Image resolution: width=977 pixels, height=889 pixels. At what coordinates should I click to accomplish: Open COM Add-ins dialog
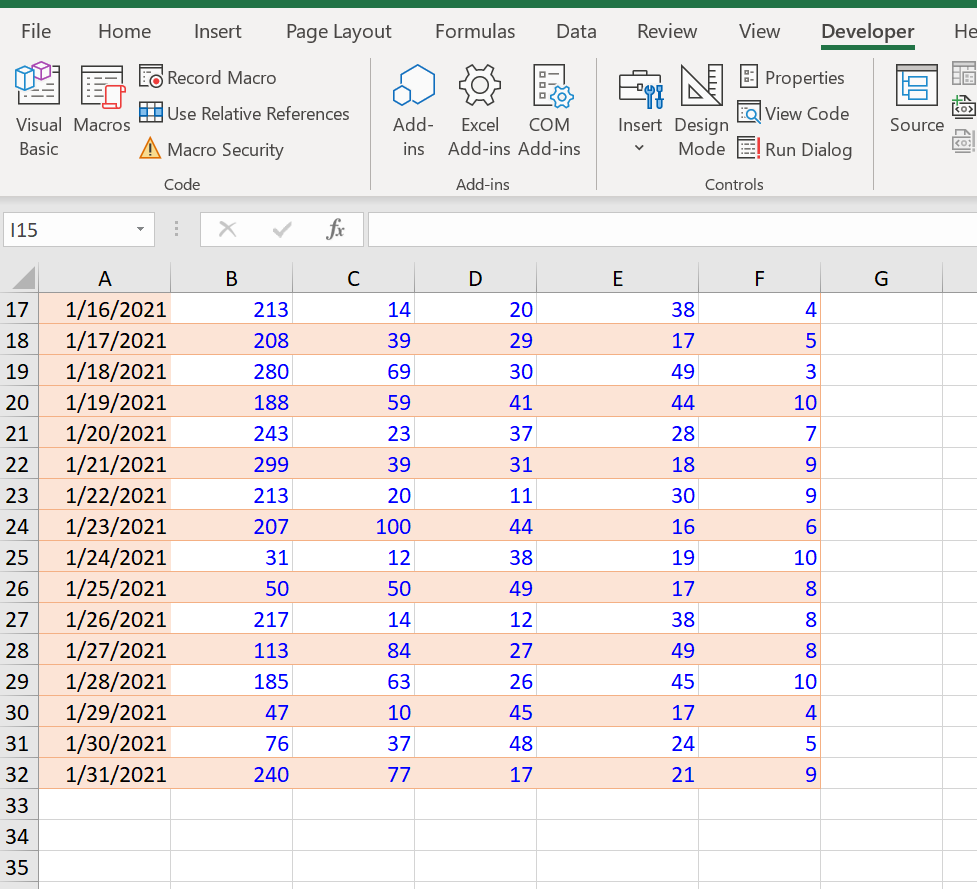(549, 110)
